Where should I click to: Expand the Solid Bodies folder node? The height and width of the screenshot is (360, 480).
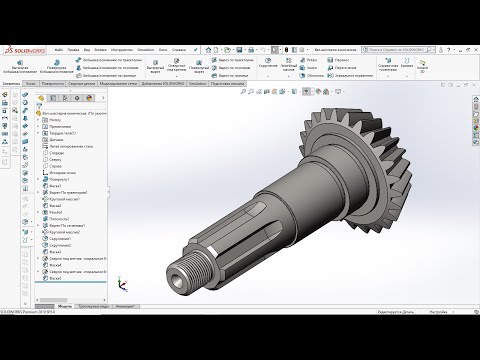tap(38, 133)
